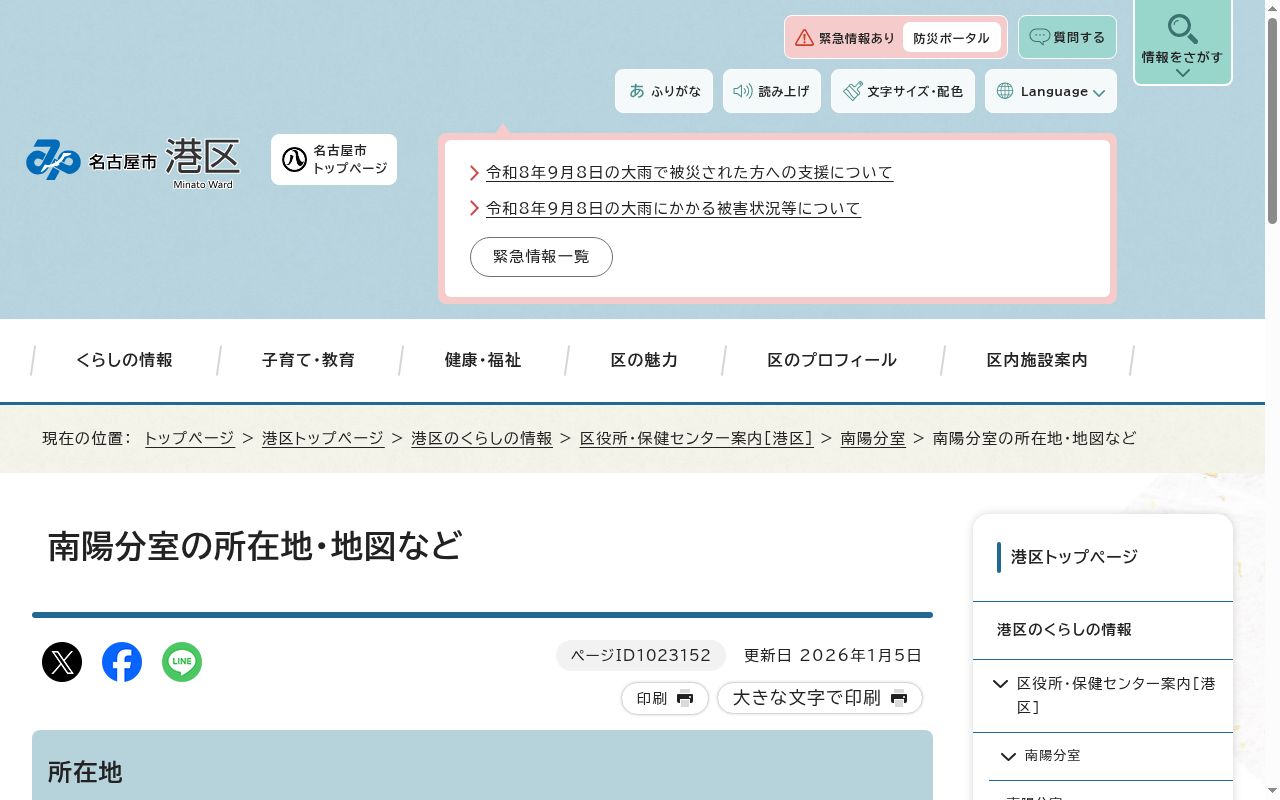This screenshot has width=1280, height=800.
Task: Open the 質問する chat button
Action: (x=1067, y=37)
